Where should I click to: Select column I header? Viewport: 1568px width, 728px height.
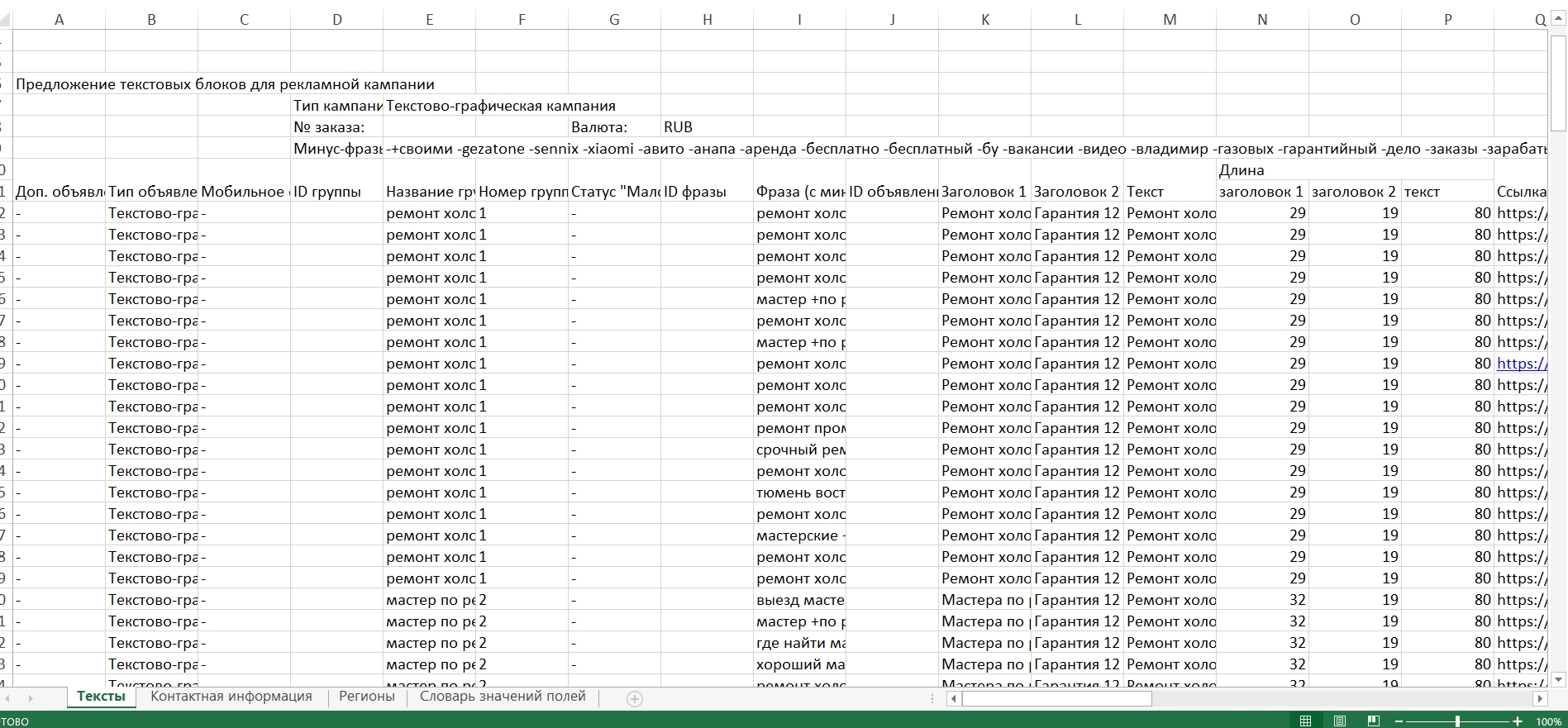tap(800, 20)
